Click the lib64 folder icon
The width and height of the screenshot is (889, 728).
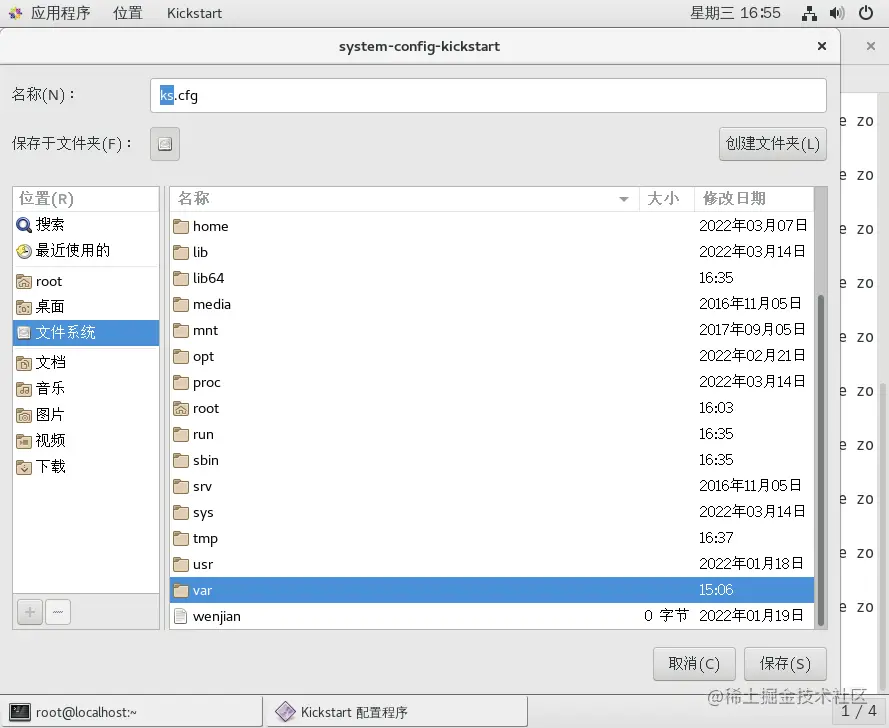[x=181, y=278]
